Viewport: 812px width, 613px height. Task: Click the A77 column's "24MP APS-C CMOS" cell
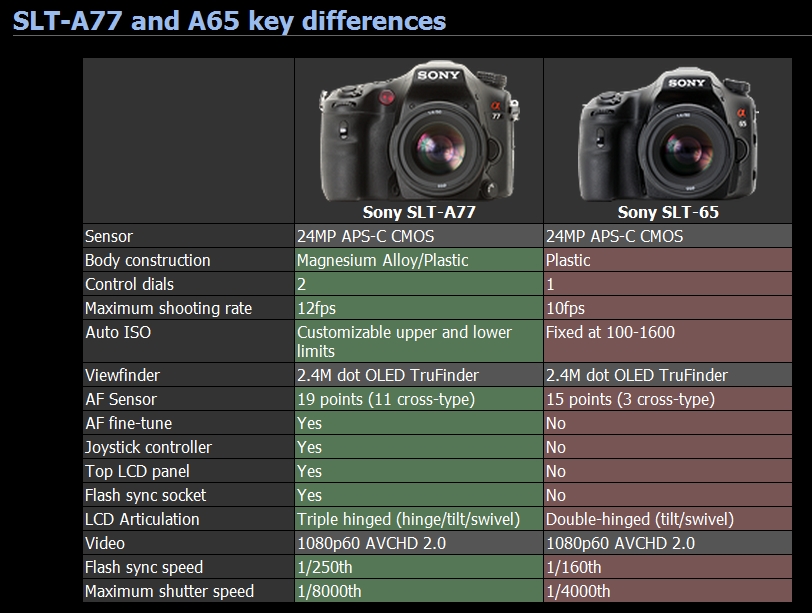click(x=419, y=236)
